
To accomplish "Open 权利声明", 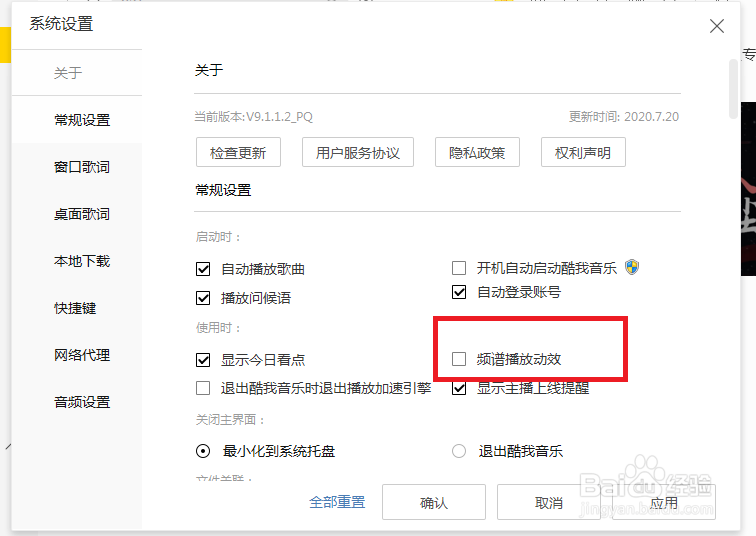I will coord(583,152).
